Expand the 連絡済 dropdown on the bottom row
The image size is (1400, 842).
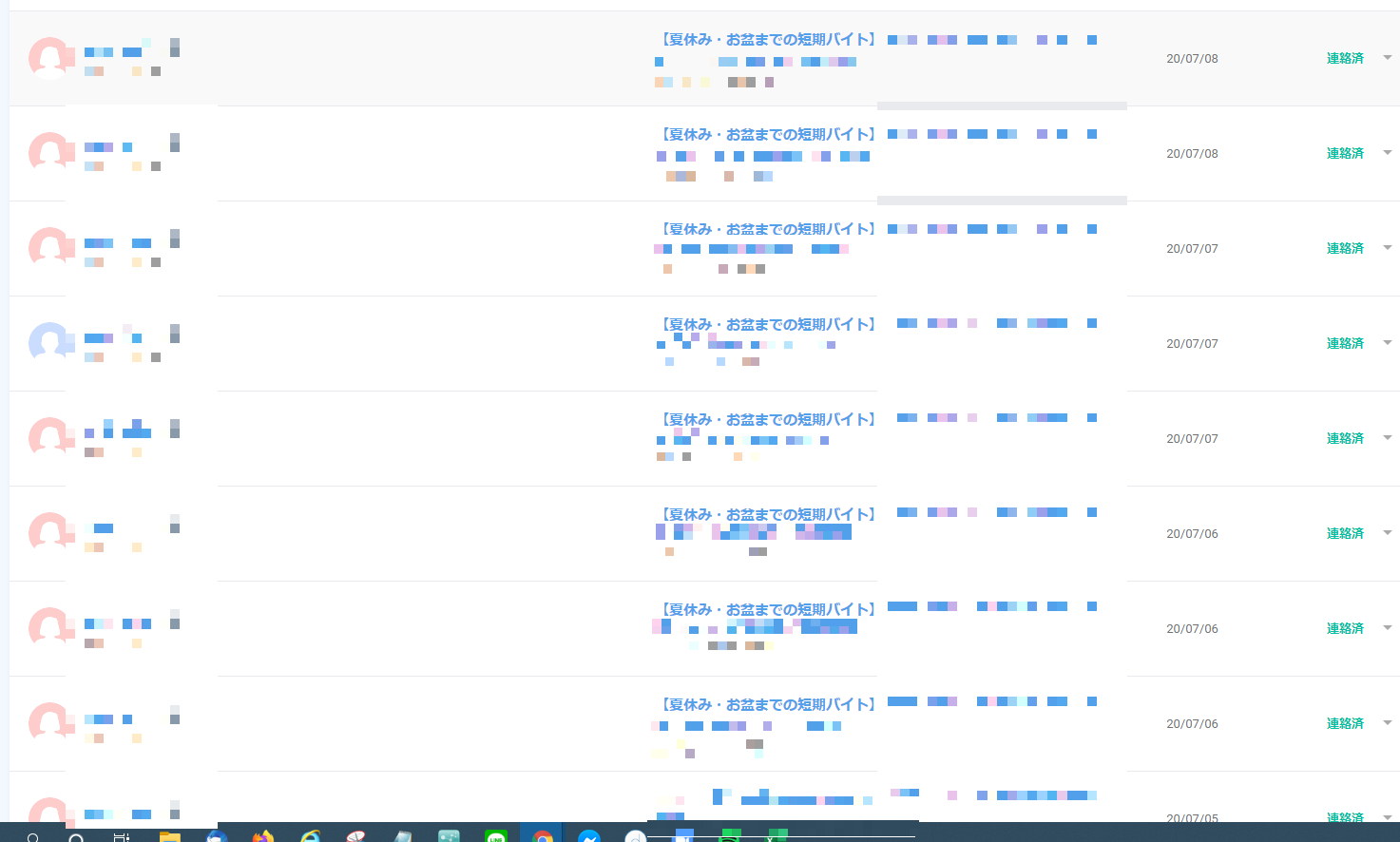(x=1386, y=817)
